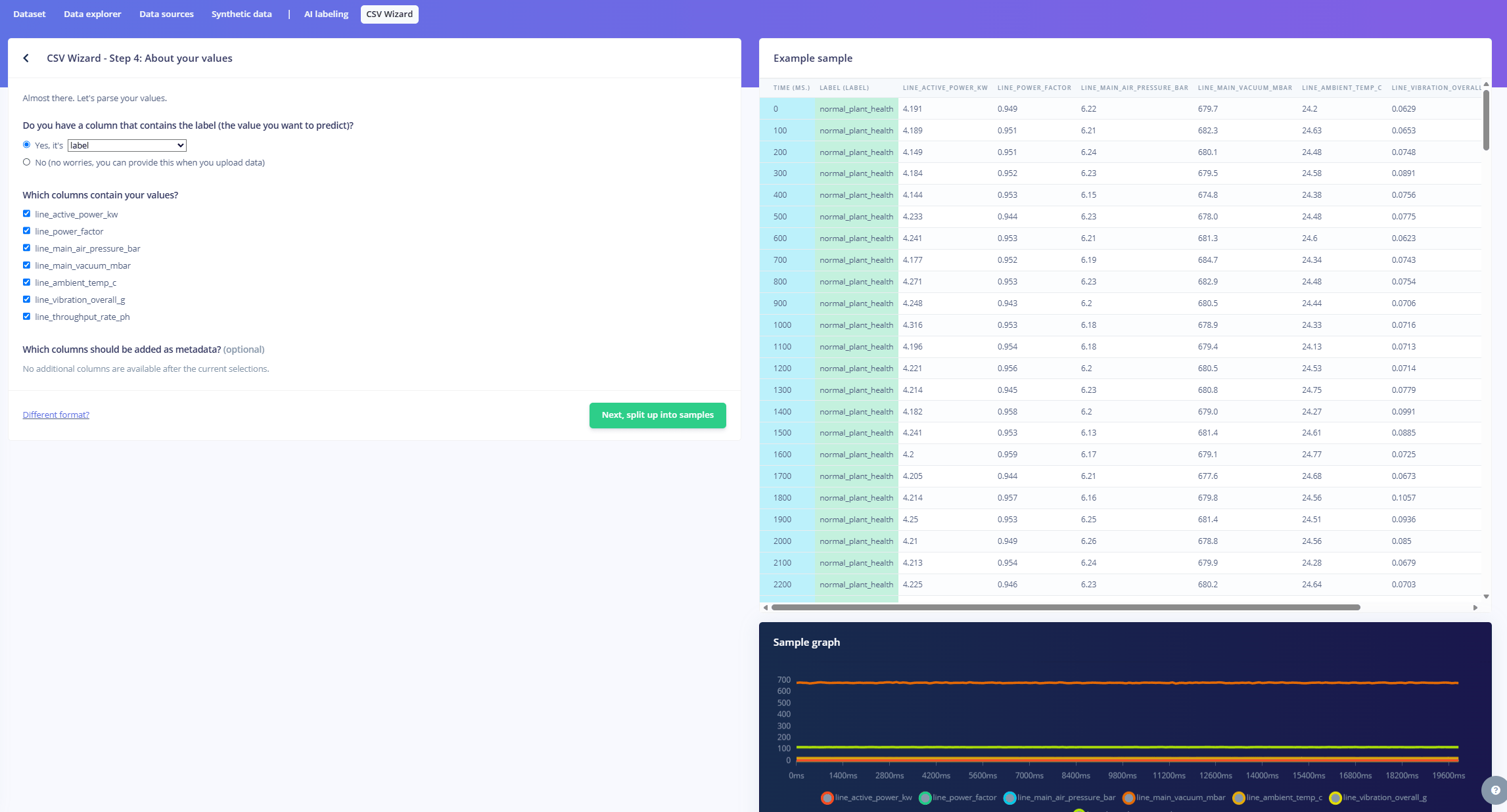The width and height of the screenshot is (1507, 812).
Task: Uncheck the line_active_power_kw checkbox
Action: click(x=27, y=214)
